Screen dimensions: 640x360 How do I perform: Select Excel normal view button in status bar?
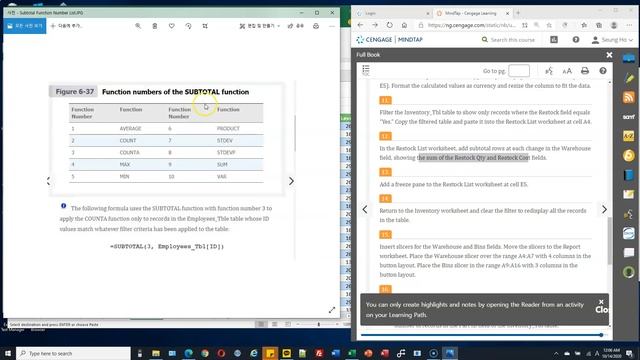tap(260, 324)
